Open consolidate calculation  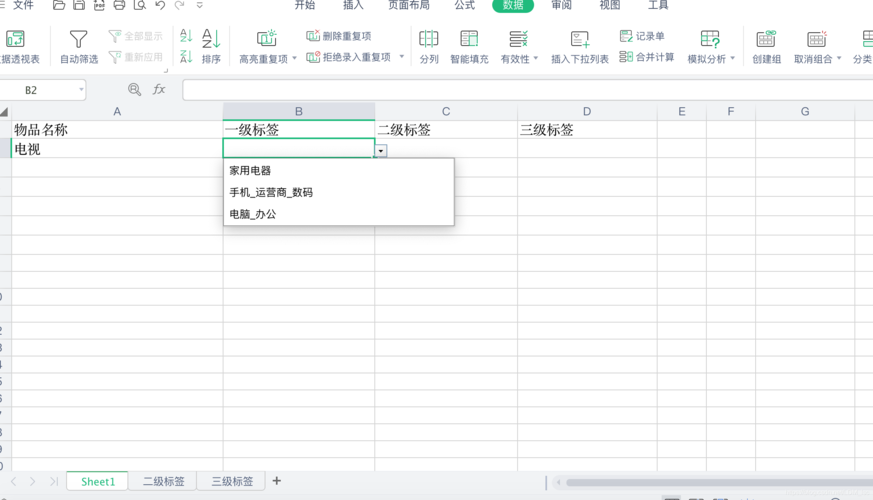[x=646, y=57]
